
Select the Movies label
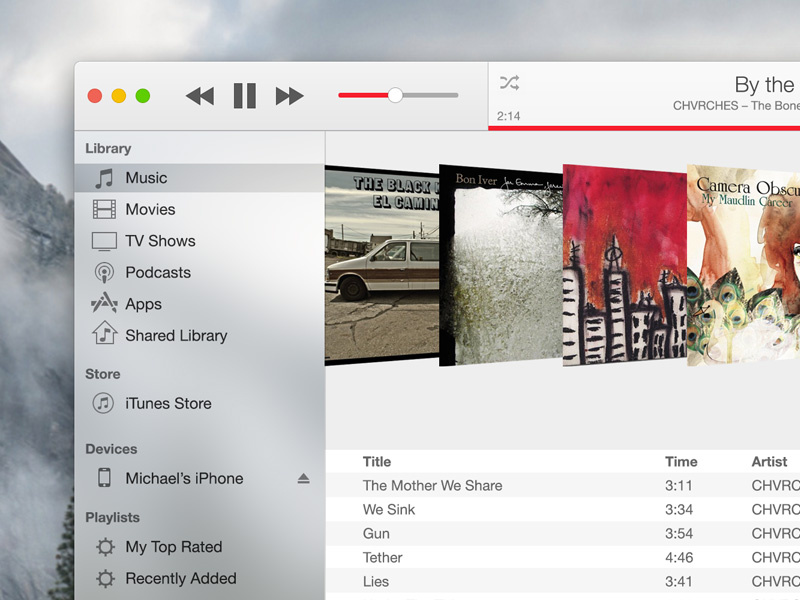coord(151,209)
